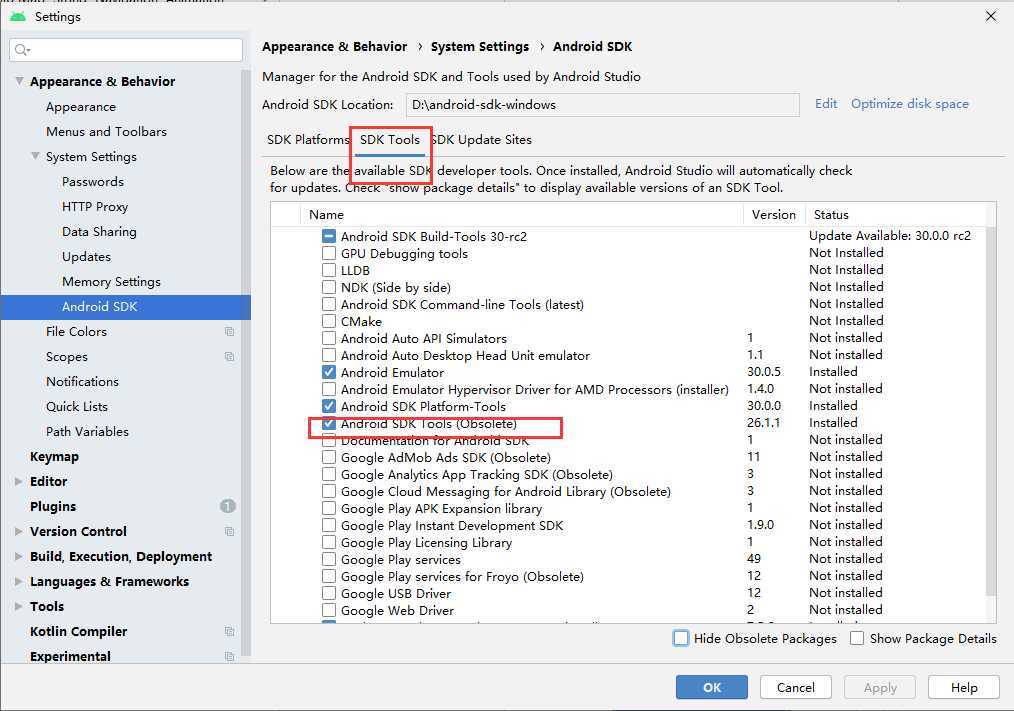Screen dimensions: 1014x711
Task: Select Android SDK in the tree
Action: [x=125, y=307]
